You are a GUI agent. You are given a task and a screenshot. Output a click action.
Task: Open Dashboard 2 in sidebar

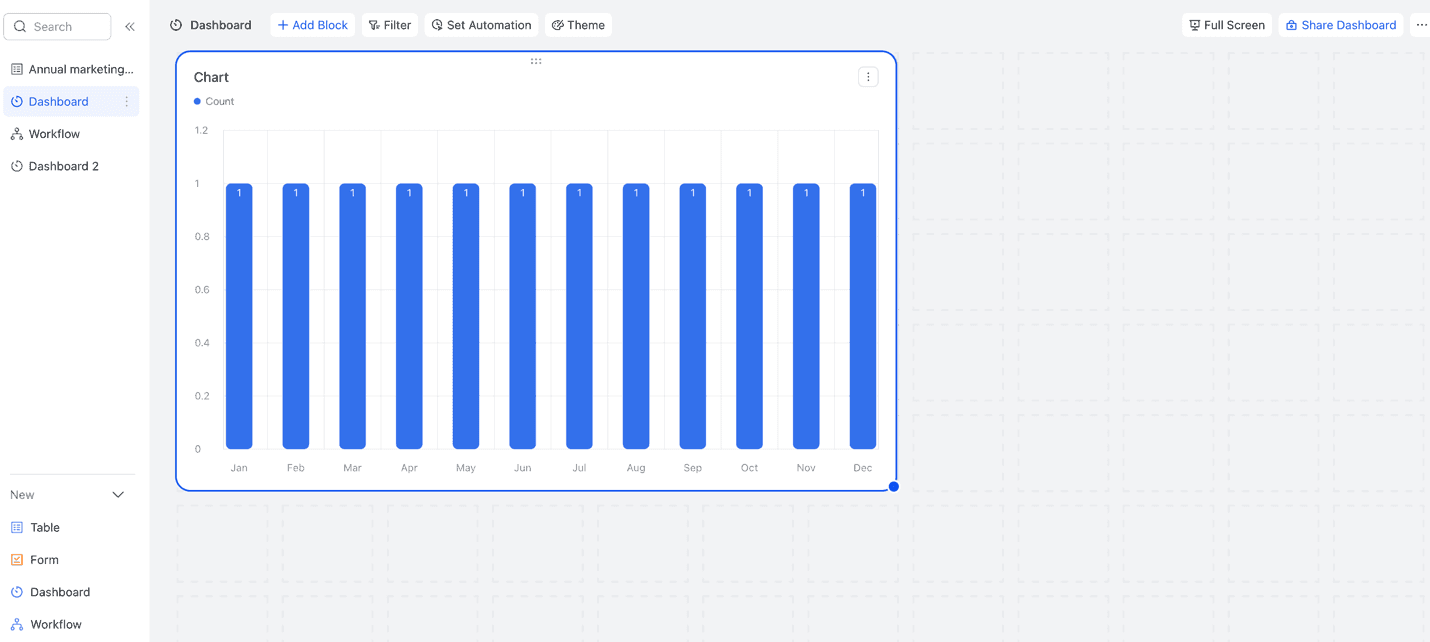click(x=71, y=166)
